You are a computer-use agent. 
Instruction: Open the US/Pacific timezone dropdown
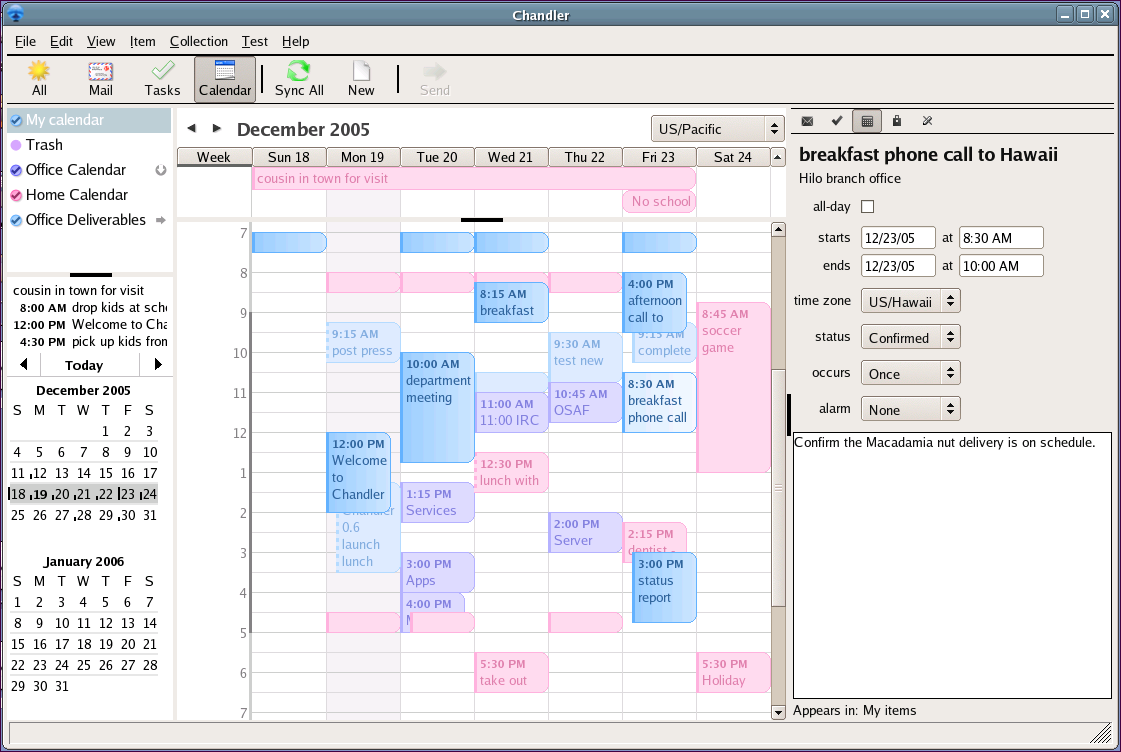pyautogui.click(x=717, y=129)
